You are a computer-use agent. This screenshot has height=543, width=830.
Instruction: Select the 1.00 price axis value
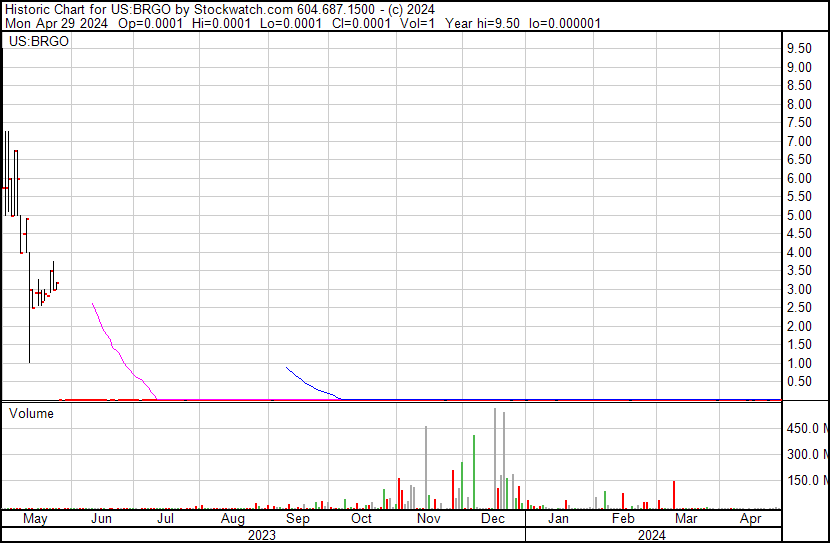point(799,364)
